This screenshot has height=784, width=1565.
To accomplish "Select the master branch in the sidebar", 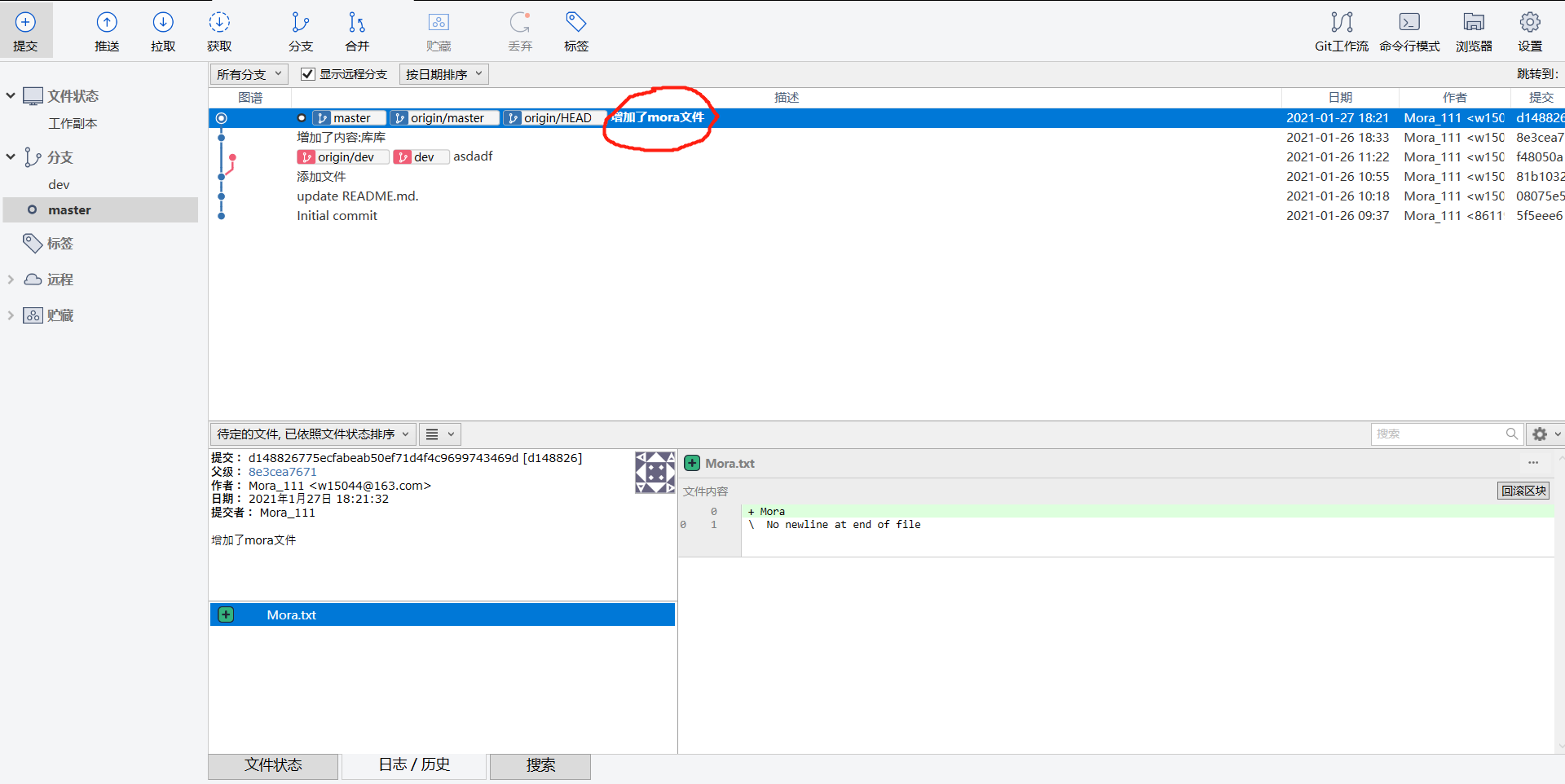I will pos(69,209).
